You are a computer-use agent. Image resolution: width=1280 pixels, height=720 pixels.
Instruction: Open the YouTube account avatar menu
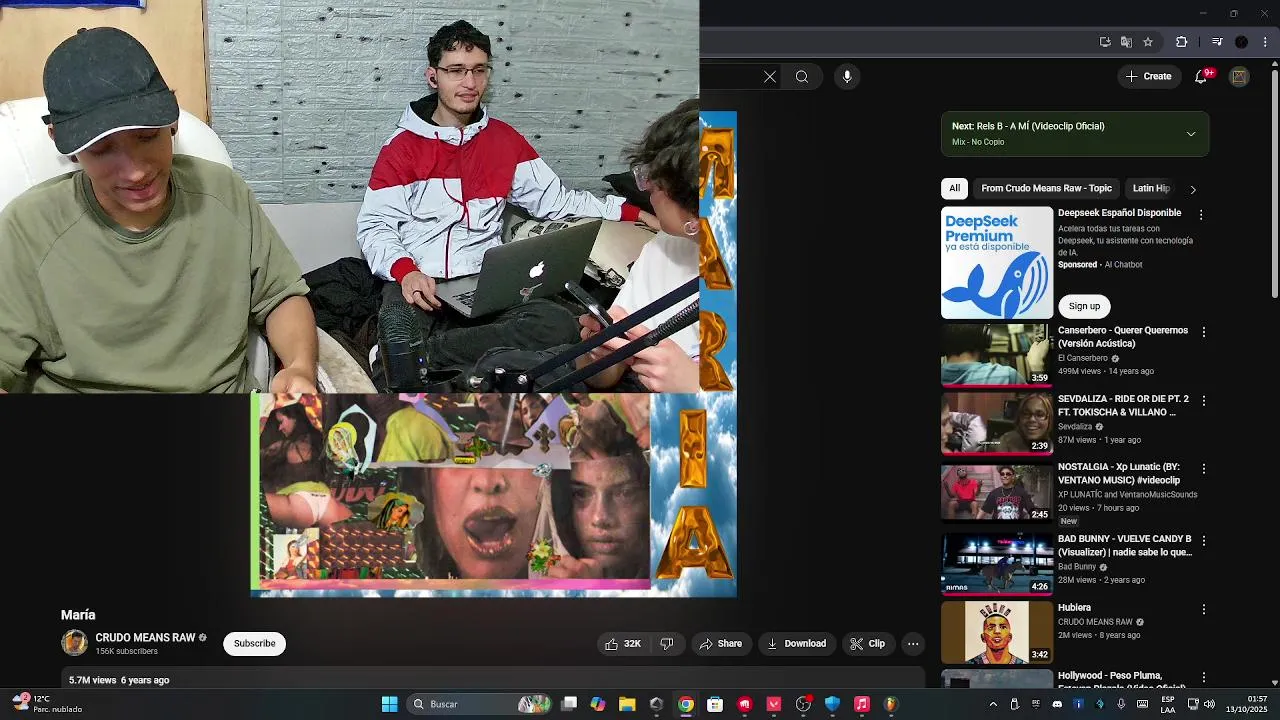coord(1239,77)
